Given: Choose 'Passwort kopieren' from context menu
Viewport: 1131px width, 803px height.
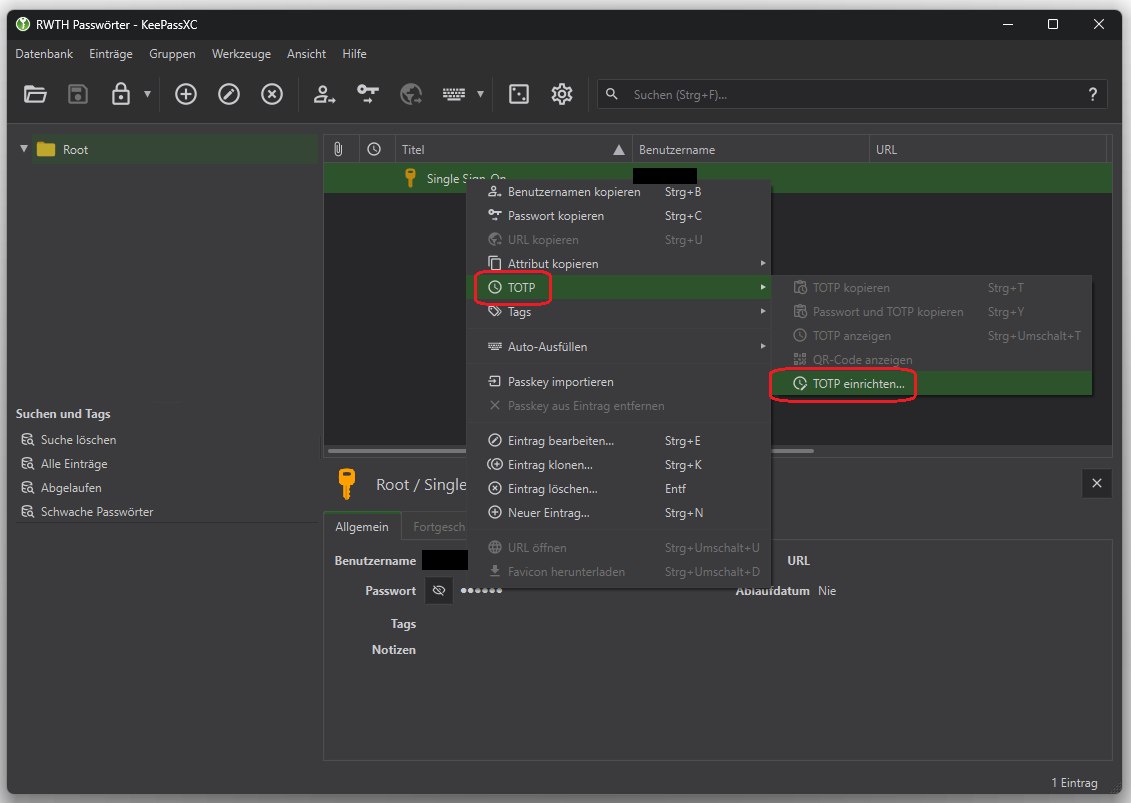Looking at the screenshot, I should [555, 216].
